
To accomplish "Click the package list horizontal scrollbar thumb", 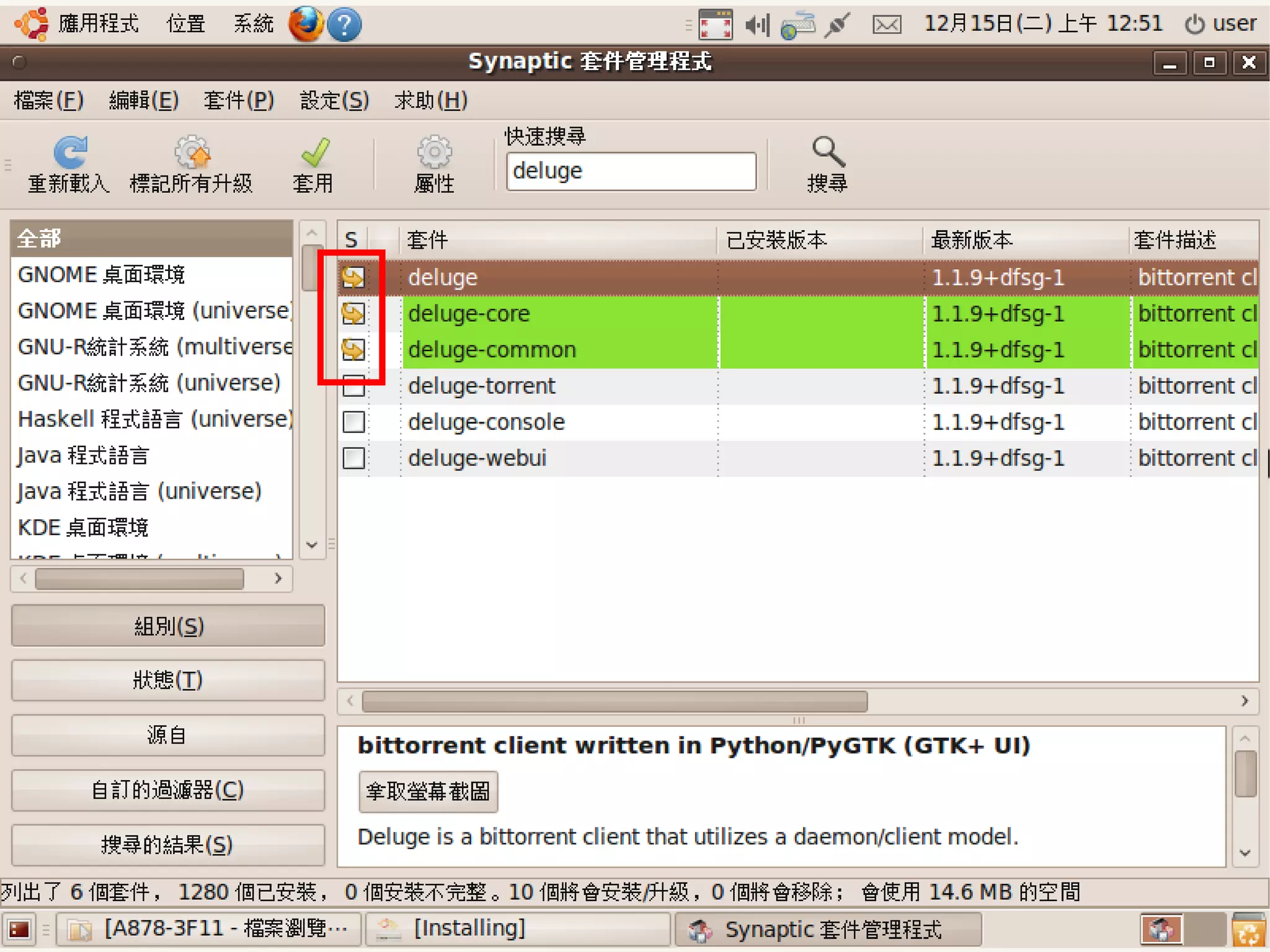I will click(615, 701).
